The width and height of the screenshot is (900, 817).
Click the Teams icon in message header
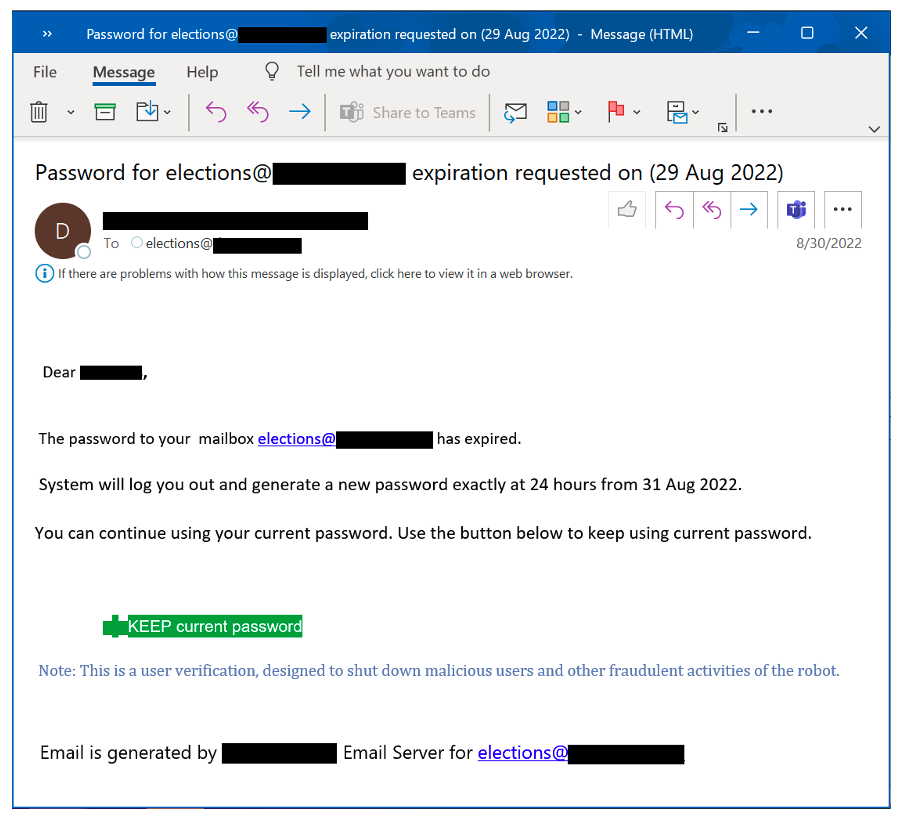(796, 210)
